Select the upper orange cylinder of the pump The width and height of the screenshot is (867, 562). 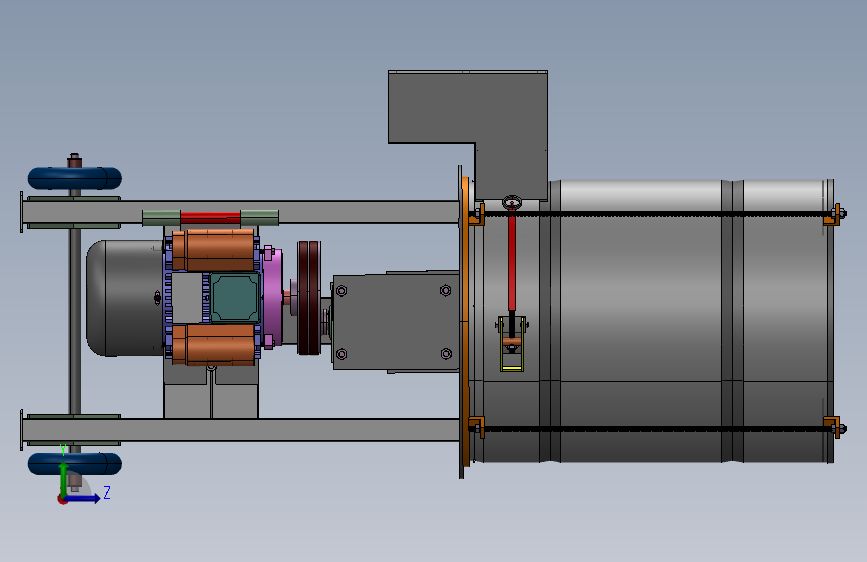214,250
